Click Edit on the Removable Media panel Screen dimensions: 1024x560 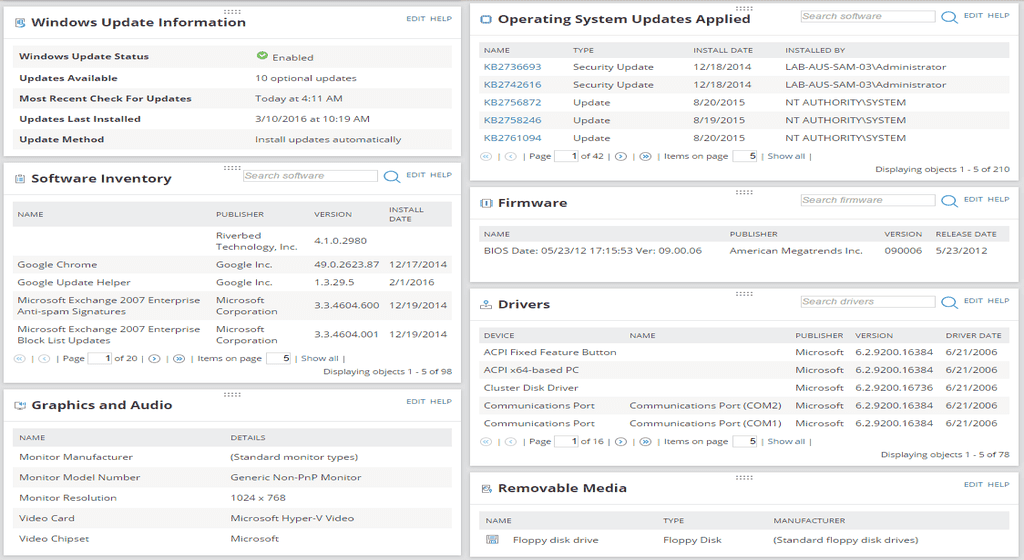click(973, 485)
